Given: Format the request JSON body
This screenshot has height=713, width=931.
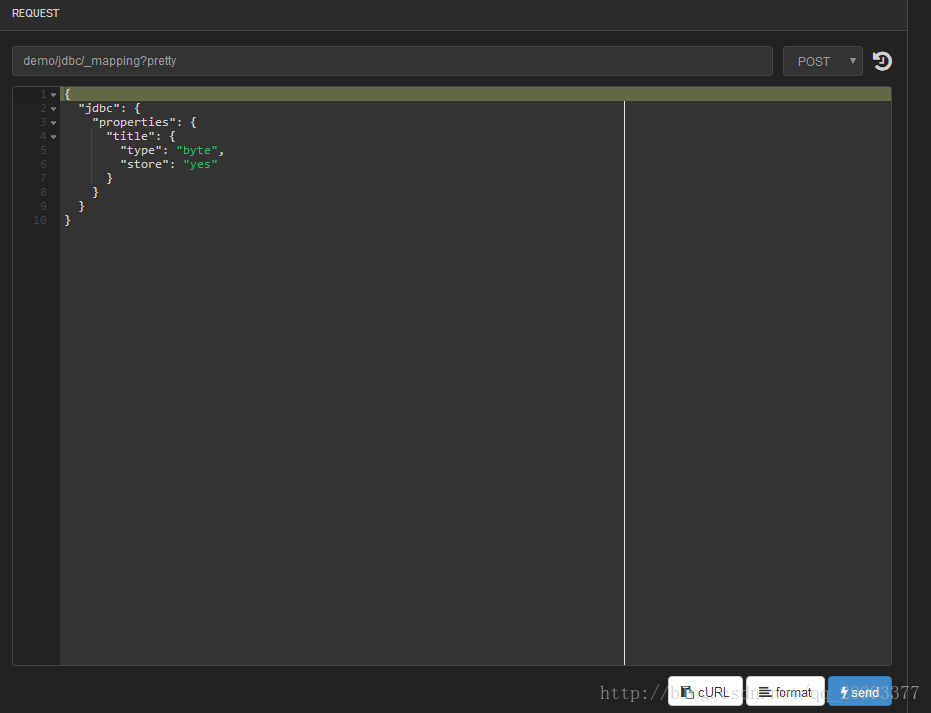Looking at the screenshot, I should 785,692.
